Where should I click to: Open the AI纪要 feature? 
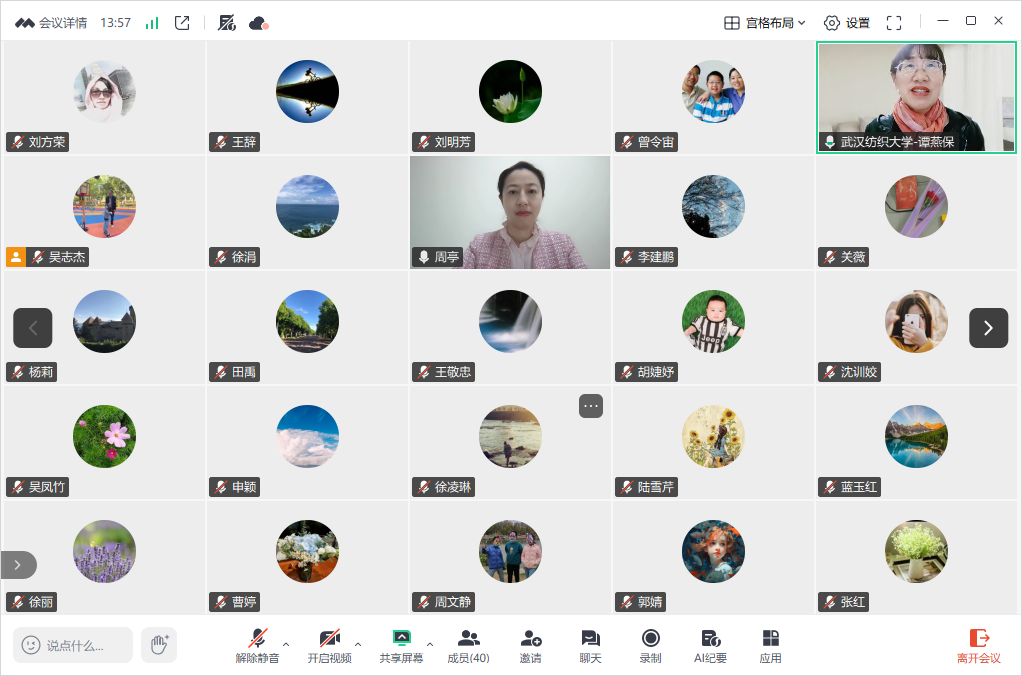point(710,645)
